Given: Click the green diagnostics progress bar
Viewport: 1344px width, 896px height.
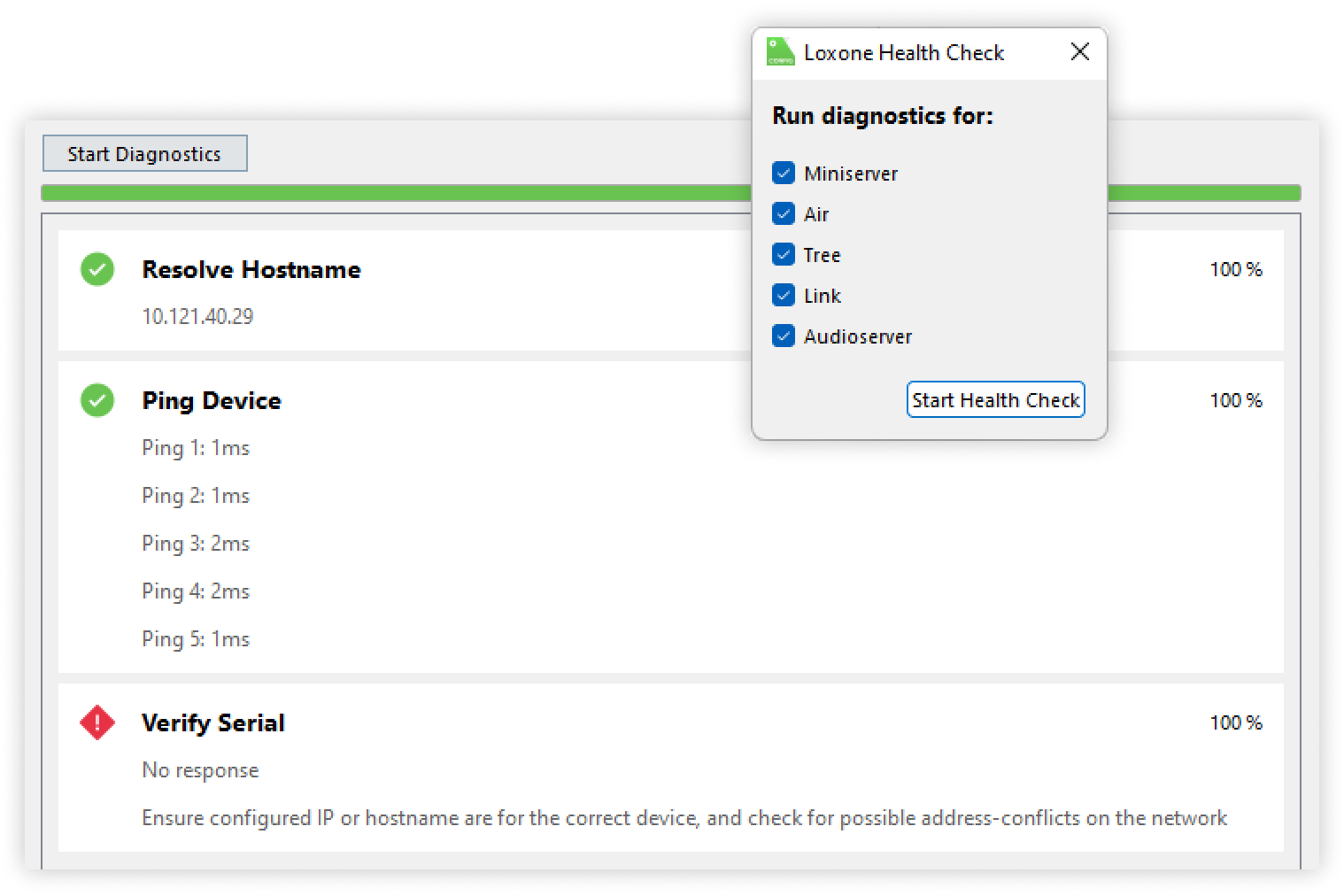Looking at the screenshot, I should pyautogui.click(x=390, y=193).
